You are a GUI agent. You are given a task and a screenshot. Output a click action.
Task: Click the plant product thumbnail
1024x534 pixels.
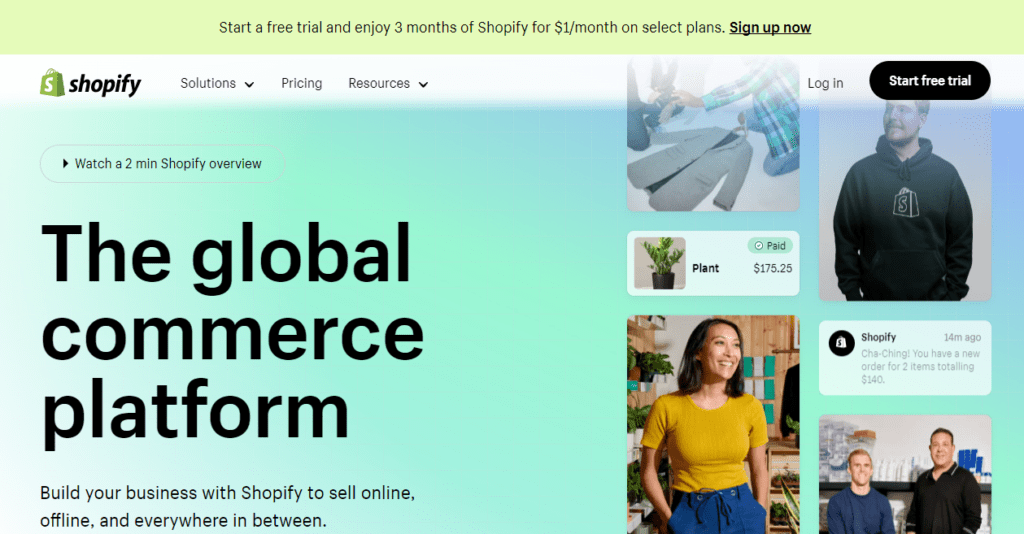click(660, 263)
